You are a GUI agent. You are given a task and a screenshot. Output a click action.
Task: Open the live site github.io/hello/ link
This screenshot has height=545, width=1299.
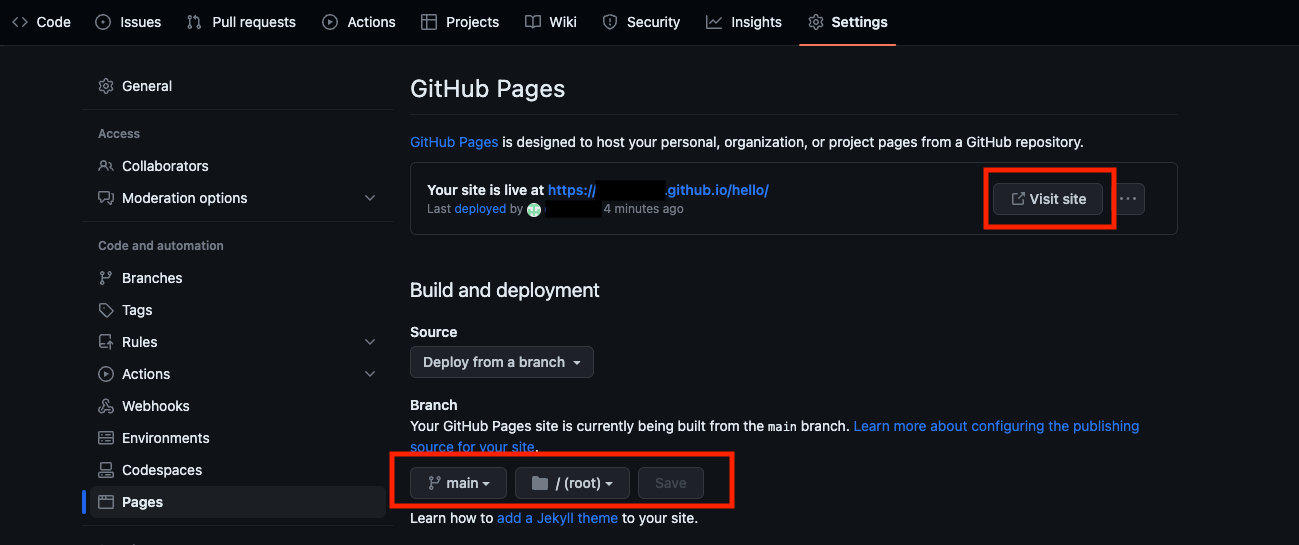(658, 190)
